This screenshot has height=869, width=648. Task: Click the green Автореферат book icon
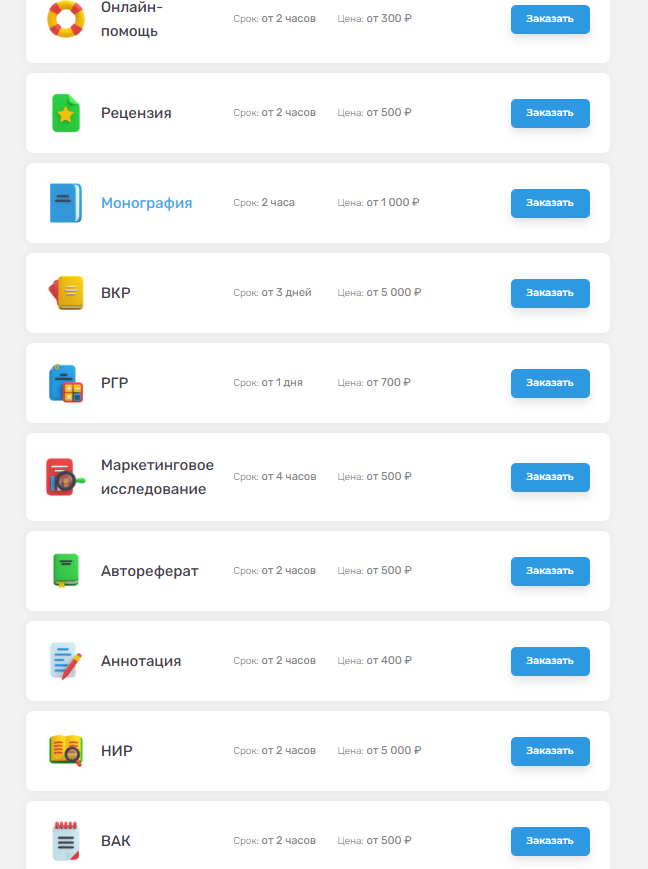[66, 571]
